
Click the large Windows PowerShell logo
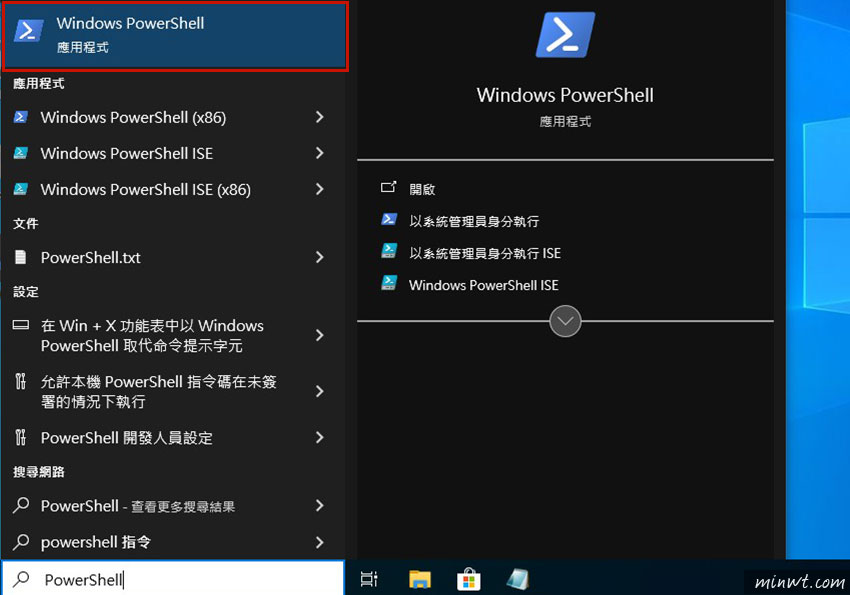(x=565, y=35)
